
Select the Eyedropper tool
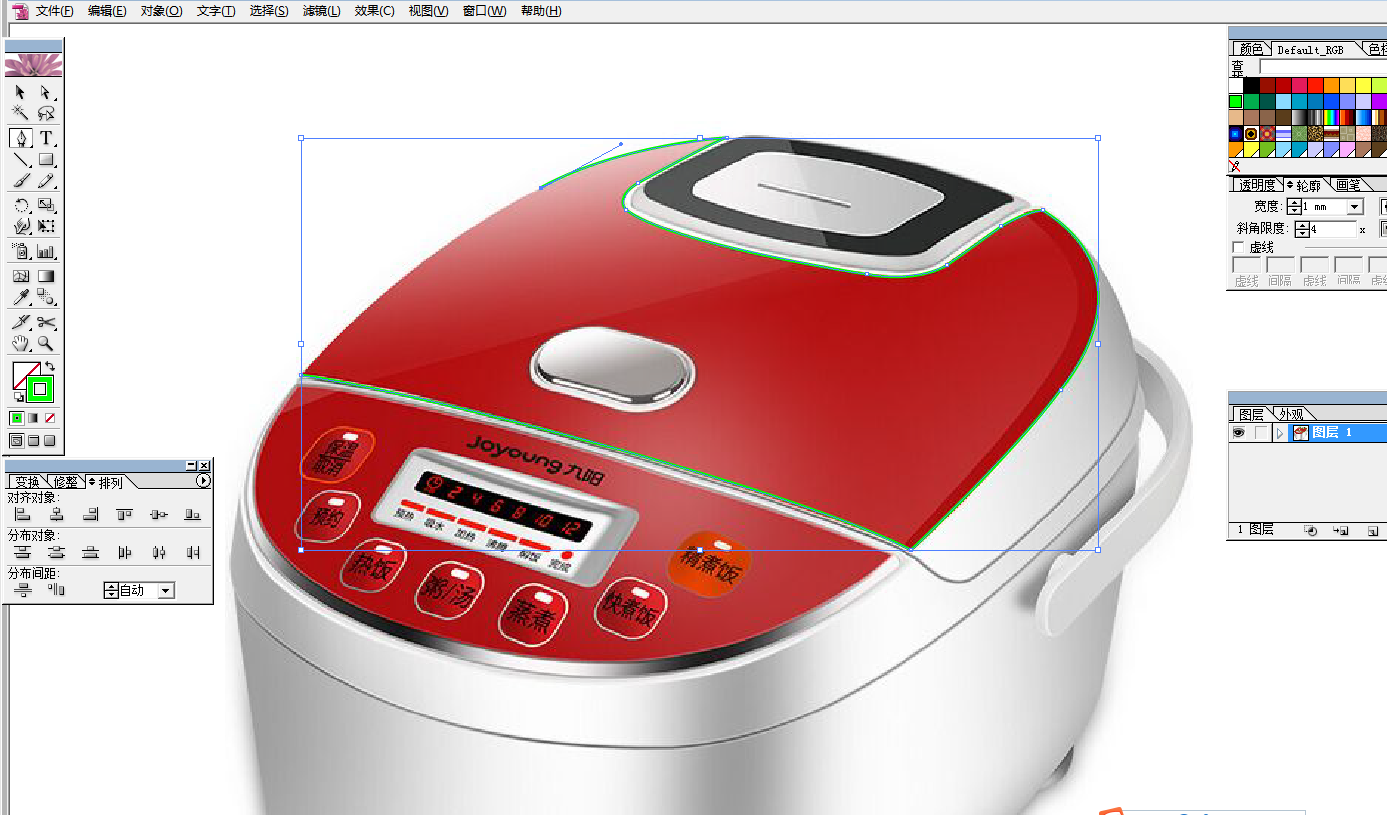click(20, 297)
